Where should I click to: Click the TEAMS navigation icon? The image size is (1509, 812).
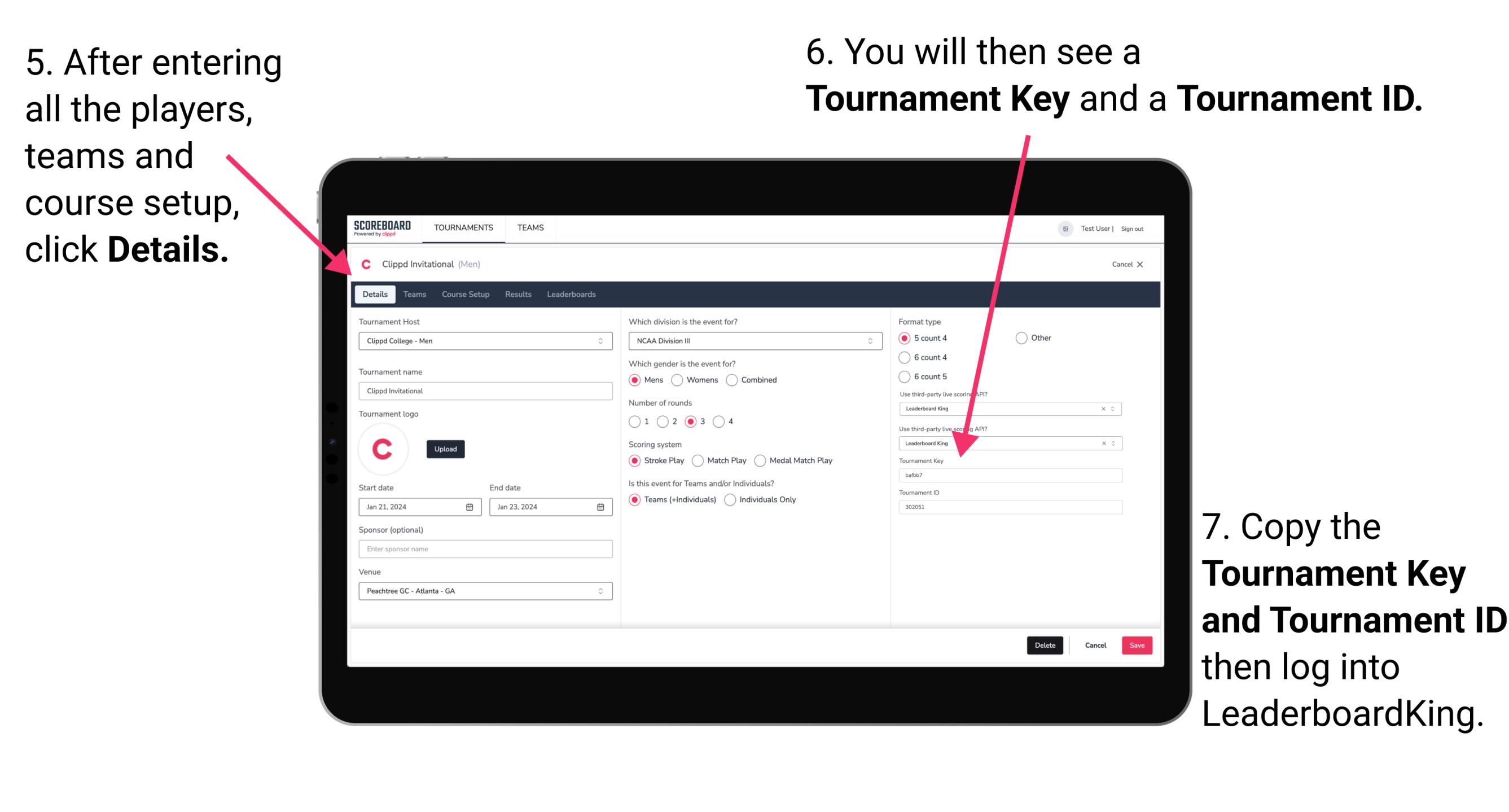(x=530, y=228)
